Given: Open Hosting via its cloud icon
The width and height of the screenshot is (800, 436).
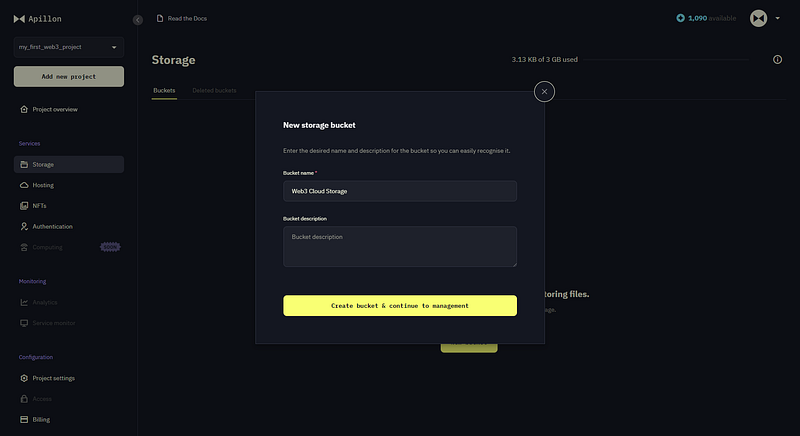Looking at the screenshot, I should click(x=24, y=185).
